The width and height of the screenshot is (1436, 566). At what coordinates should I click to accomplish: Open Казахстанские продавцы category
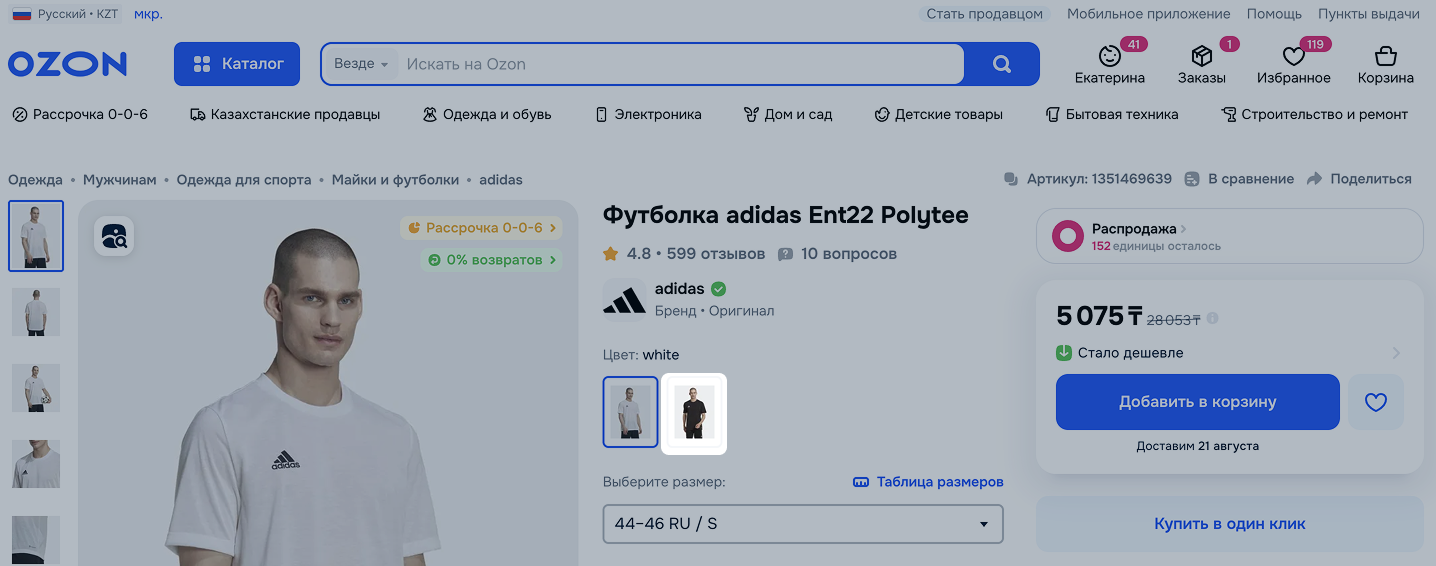click(x=285, y=114)
